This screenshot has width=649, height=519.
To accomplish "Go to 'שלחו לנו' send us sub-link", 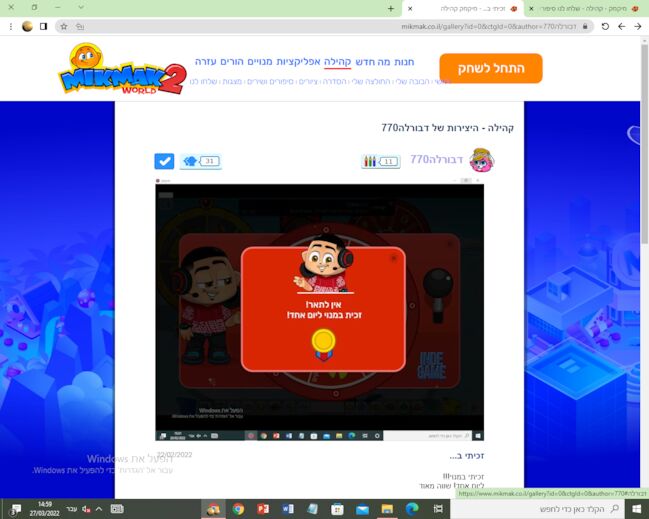I will (x=203, y=82).
